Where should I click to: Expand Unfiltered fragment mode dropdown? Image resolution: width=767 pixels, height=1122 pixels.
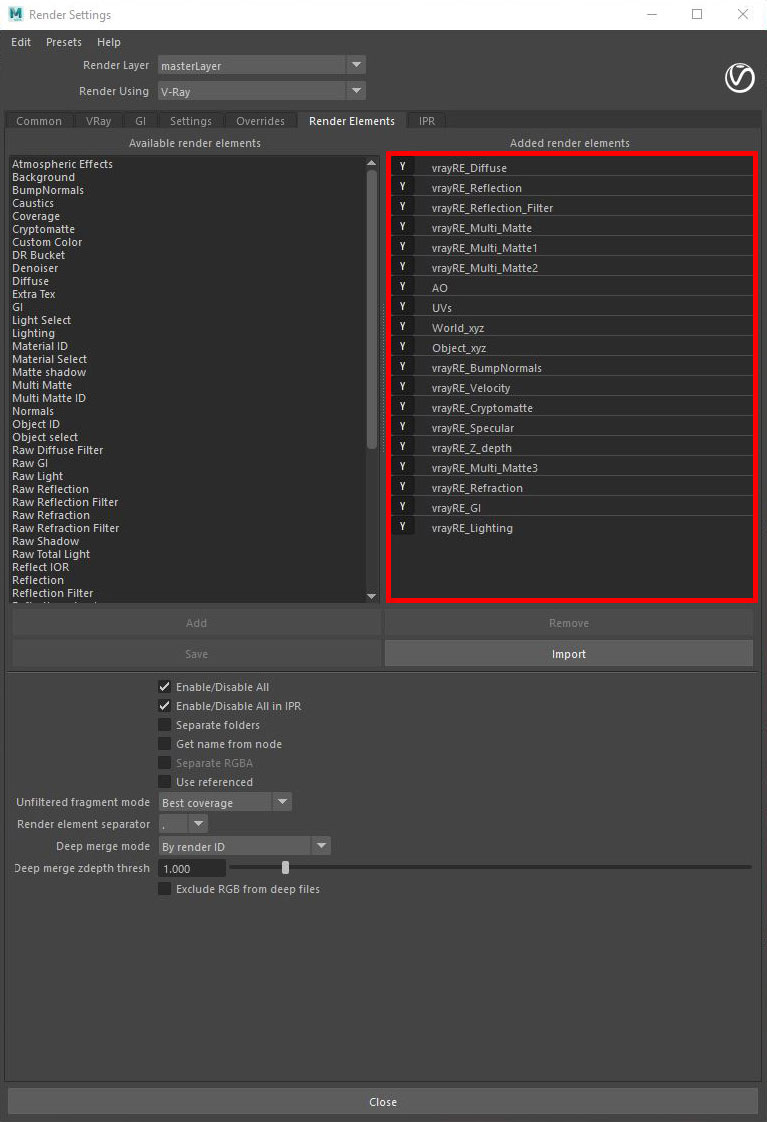[225, 802]
